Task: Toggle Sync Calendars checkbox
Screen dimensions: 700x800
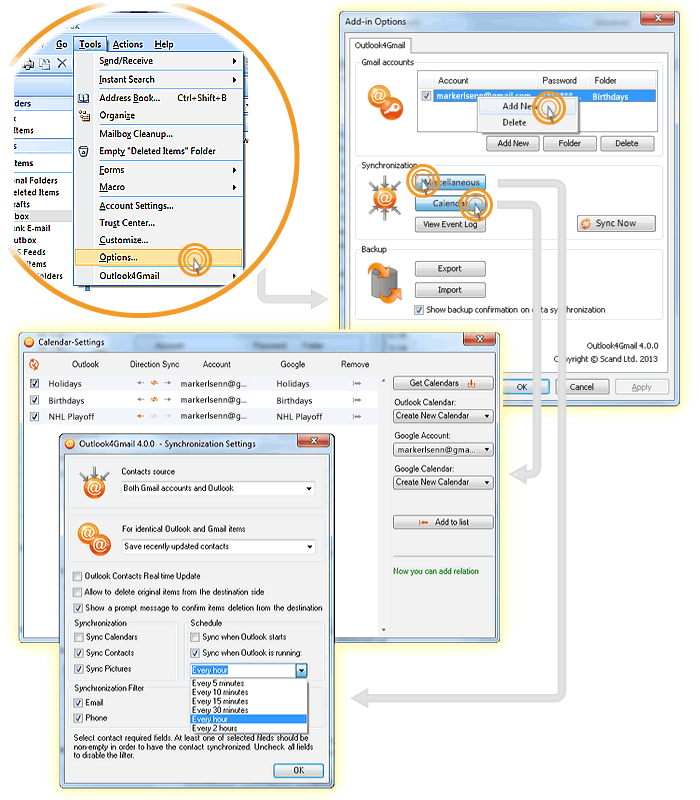Action: click(79, 637)
